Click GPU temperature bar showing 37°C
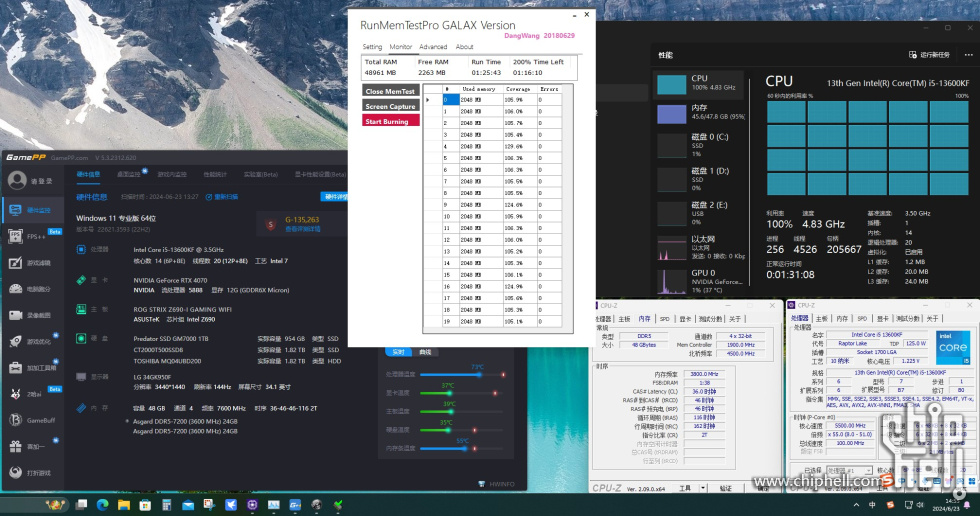 (461, 393)
